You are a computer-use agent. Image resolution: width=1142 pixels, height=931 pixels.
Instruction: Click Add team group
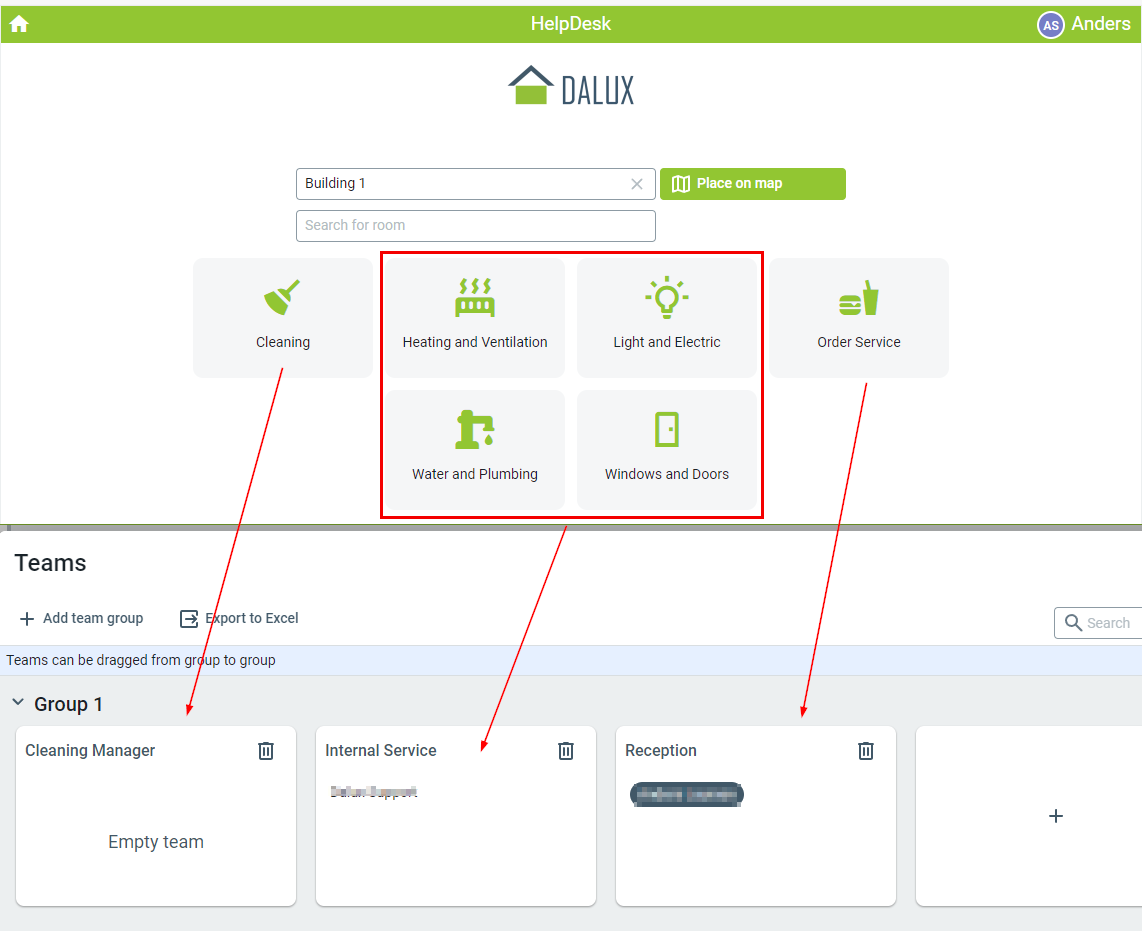[81, 618]
